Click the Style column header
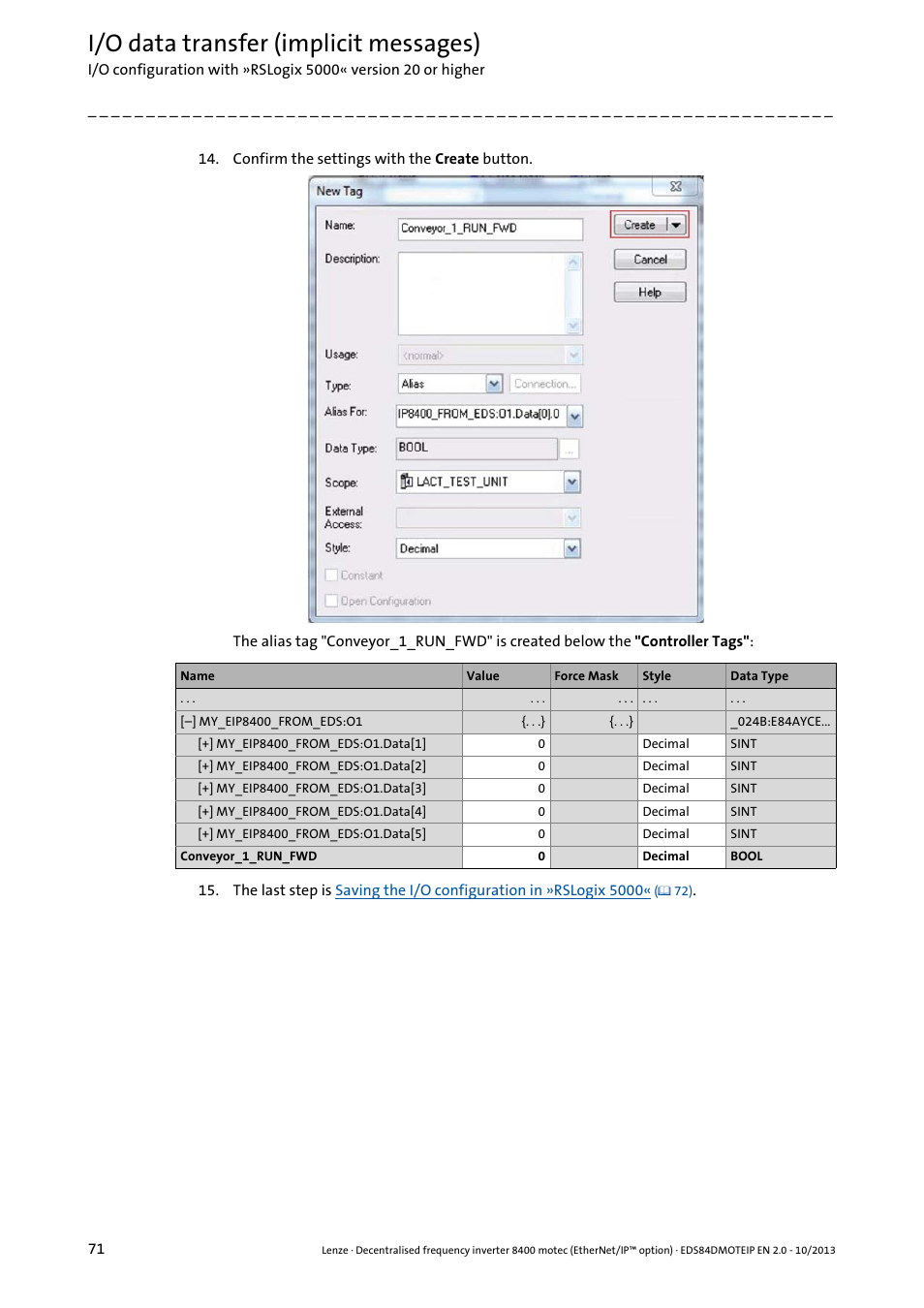924x1308 pixels. click(x=682, y=676)
